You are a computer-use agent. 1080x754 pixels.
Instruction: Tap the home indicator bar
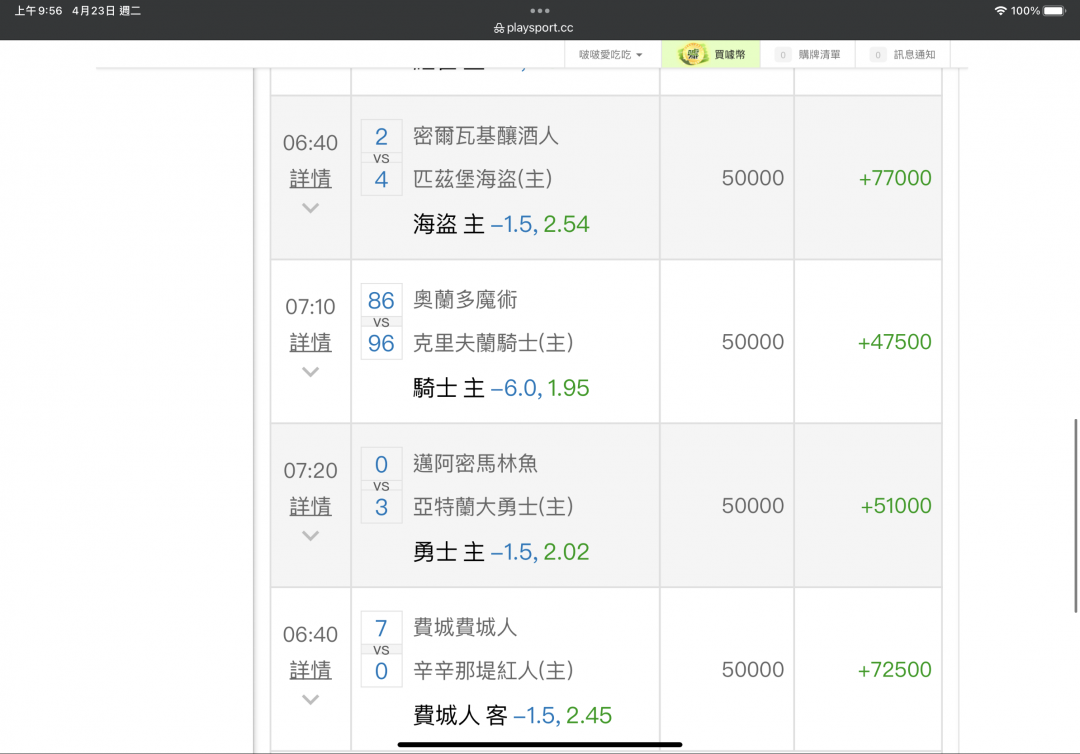(x=540, y=744)
